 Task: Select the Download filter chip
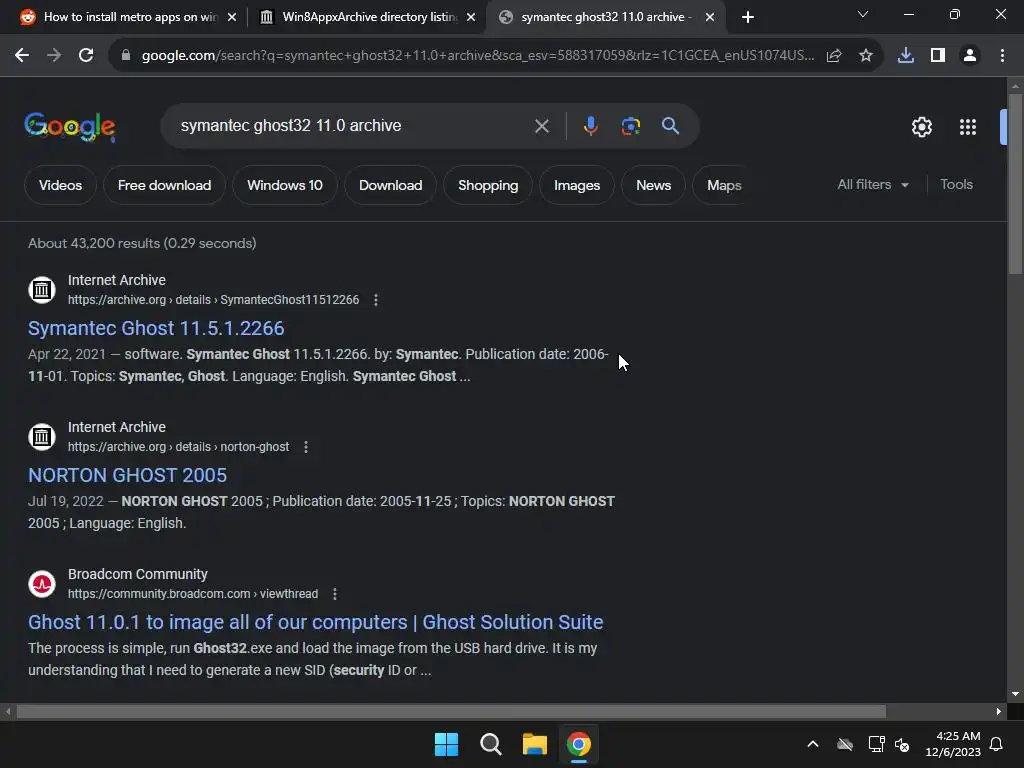pyautogui.click(x=391, y=185)
